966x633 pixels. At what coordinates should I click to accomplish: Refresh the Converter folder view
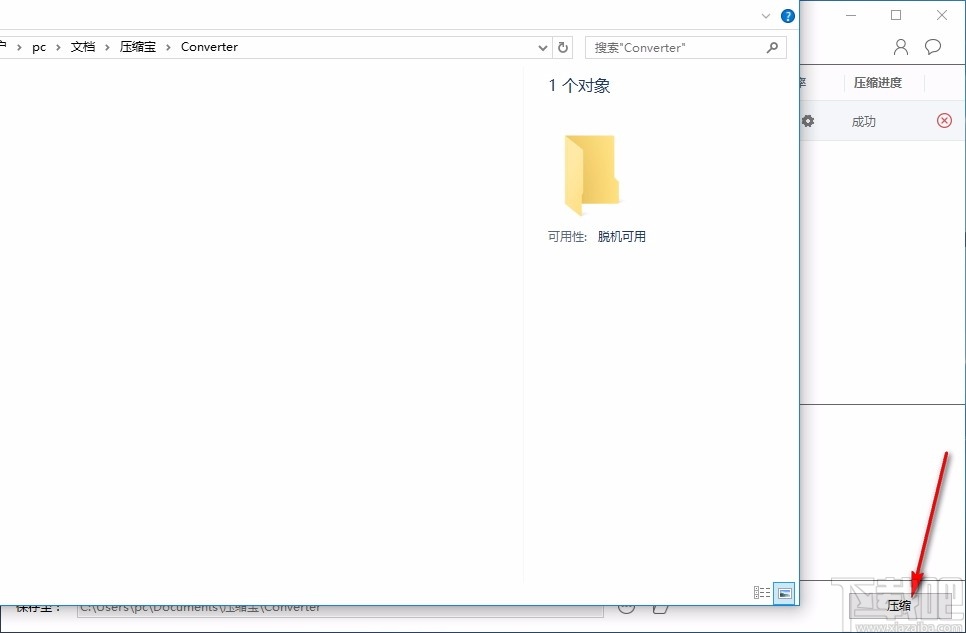pyautogui.click(x=562, y=47)
